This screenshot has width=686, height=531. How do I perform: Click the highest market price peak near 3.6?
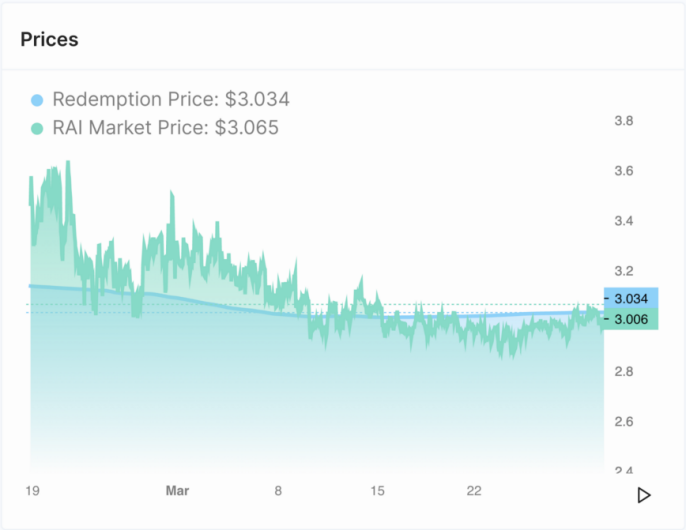(x=67, y=162)
